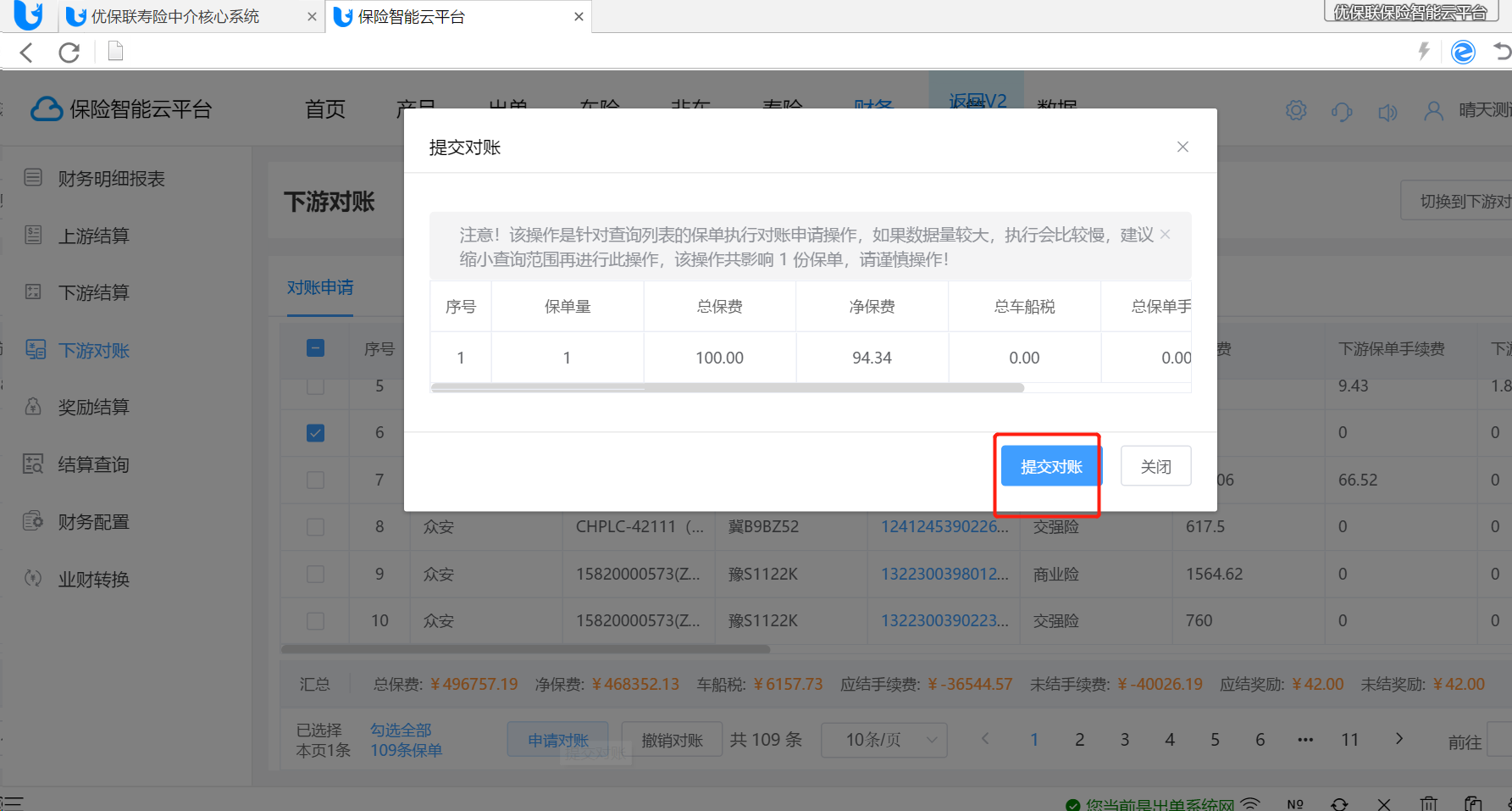Open the 首页 navigation menu item
1512x811 pixels.
[325, 109]
